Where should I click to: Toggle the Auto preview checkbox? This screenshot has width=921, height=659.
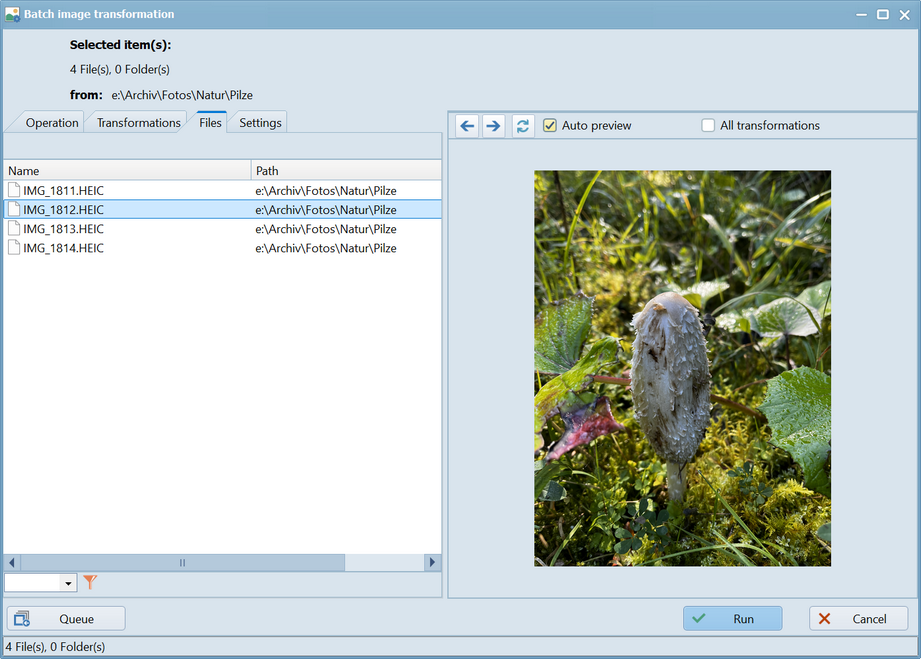pos(550,125)
